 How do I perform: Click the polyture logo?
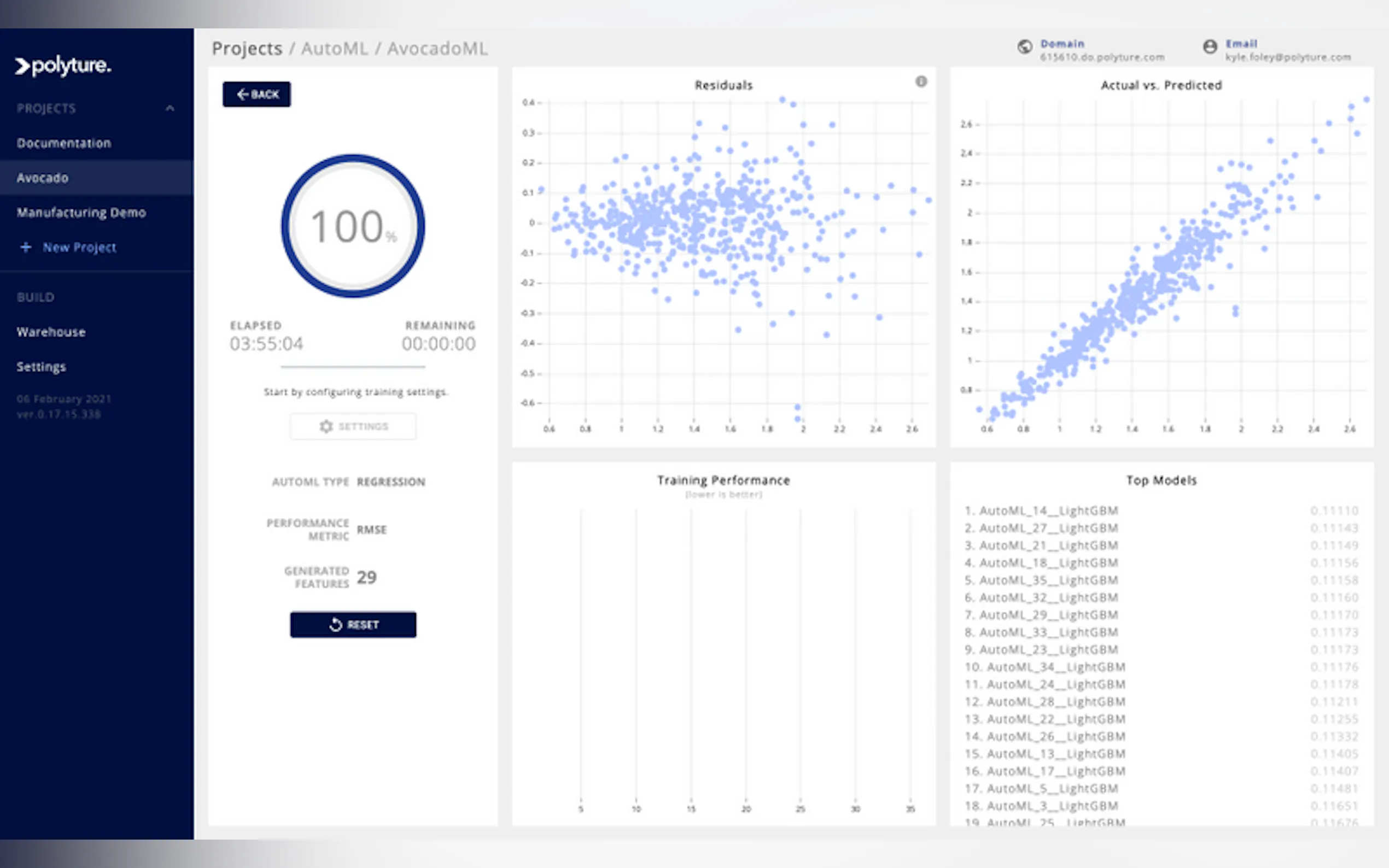63,66
